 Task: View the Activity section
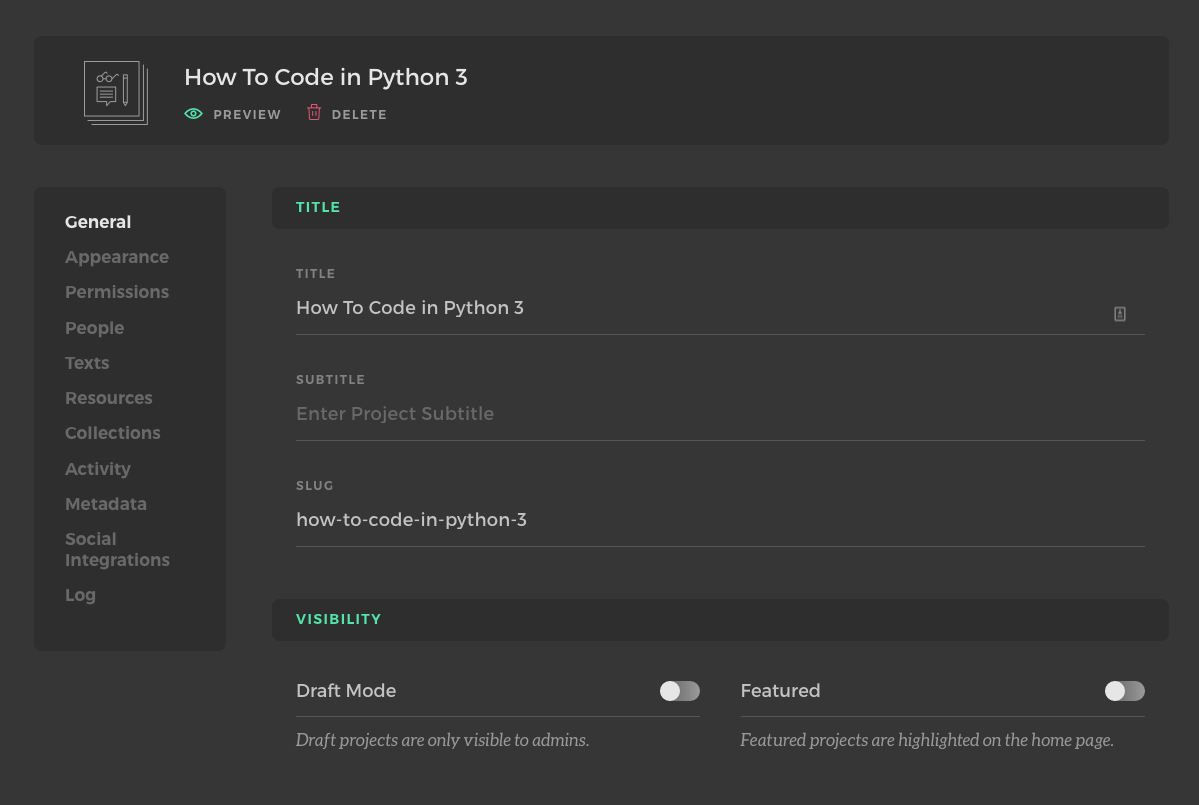tap(98, 469)
